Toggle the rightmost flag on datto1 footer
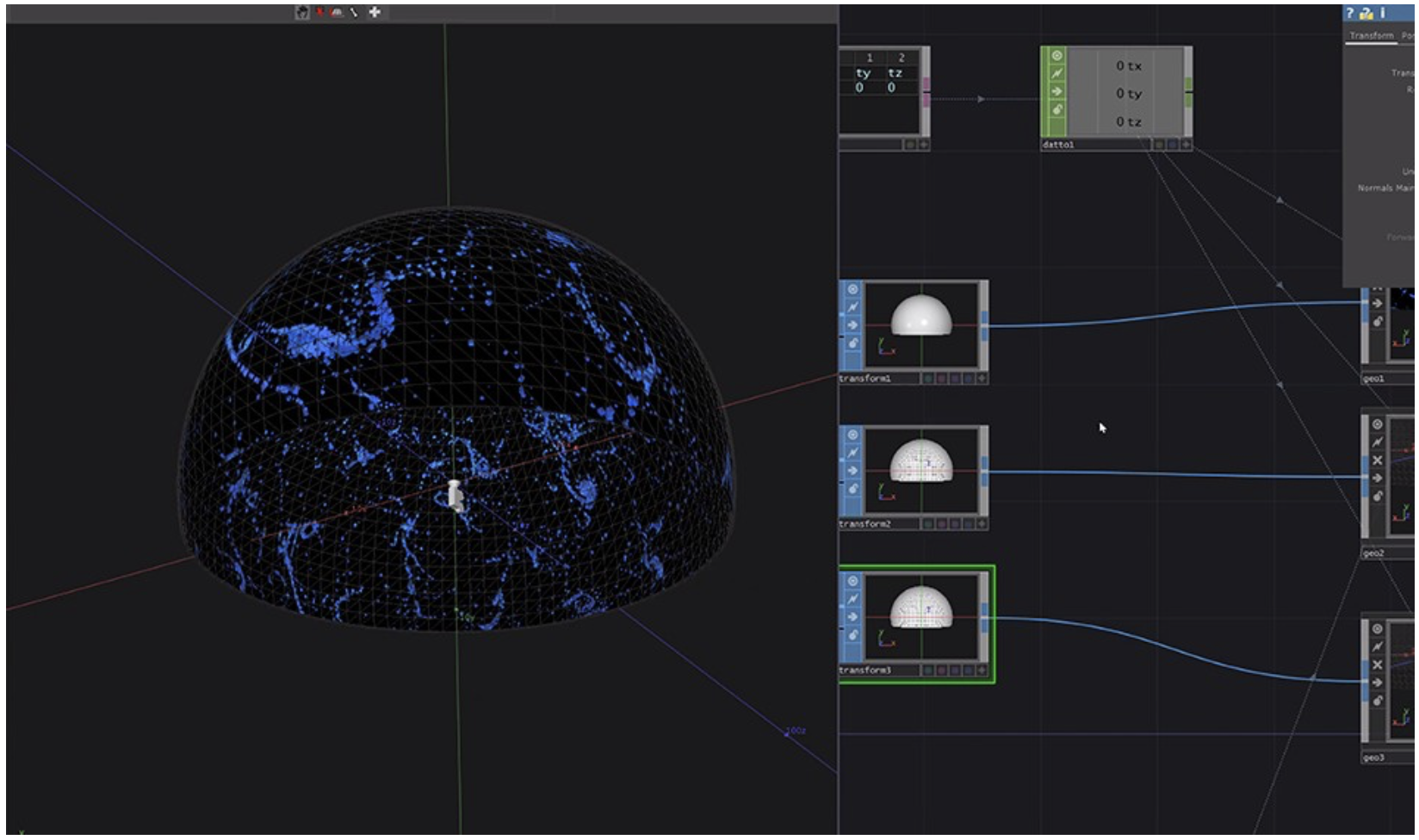The image size is (1419, 840). click(x=1186, y=145)
